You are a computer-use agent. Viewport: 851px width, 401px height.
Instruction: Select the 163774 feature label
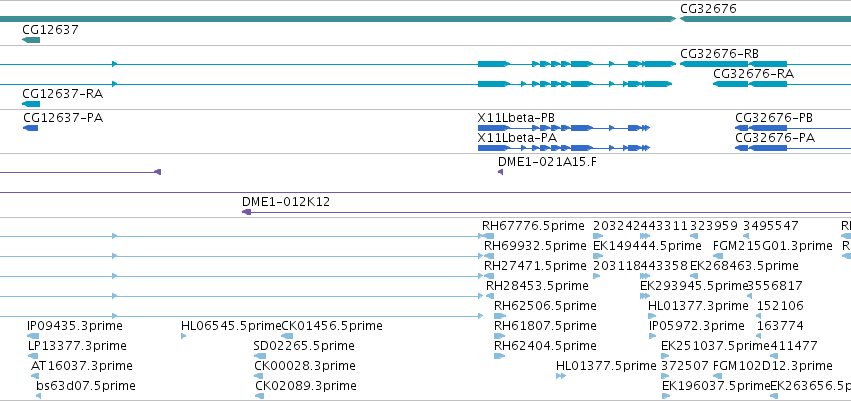click(780, 326)
